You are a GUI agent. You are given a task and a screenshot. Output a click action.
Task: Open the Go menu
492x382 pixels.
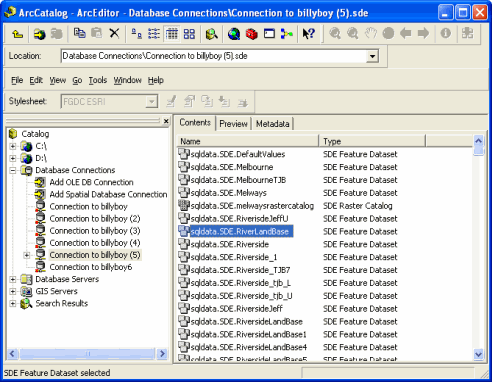77,80
